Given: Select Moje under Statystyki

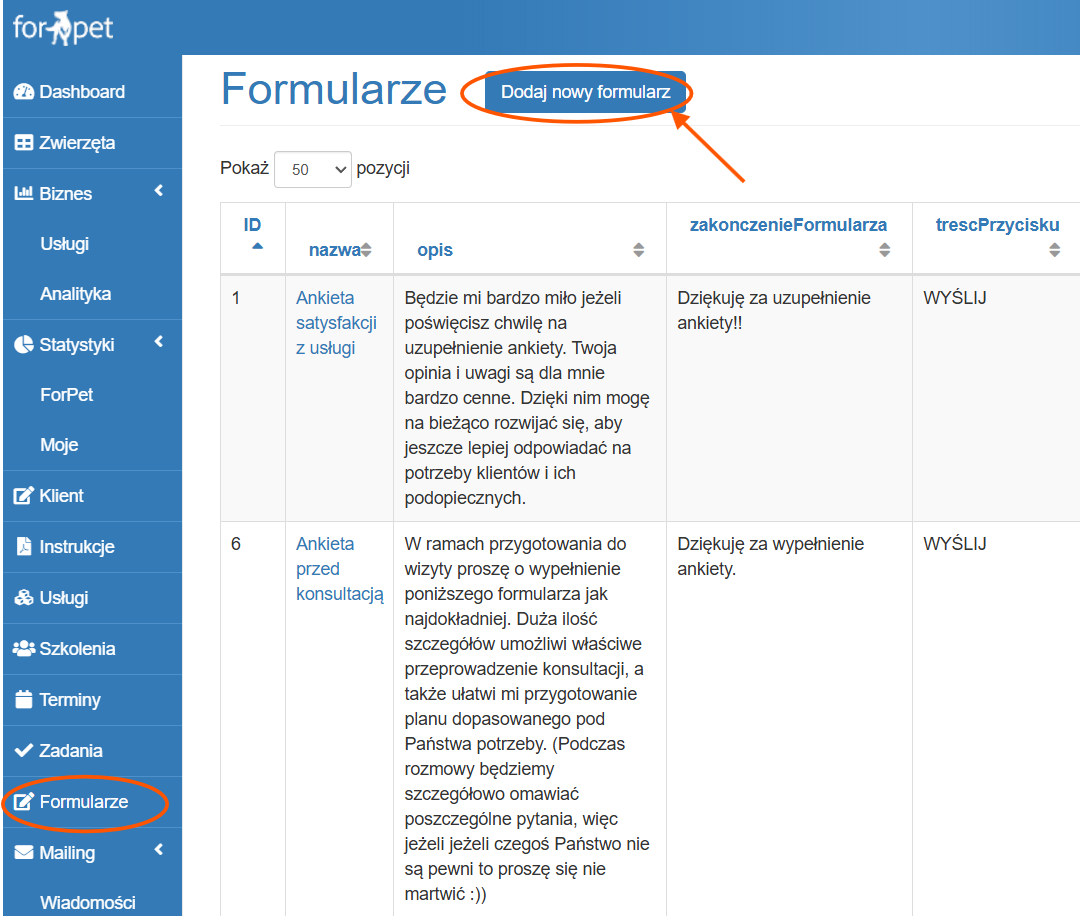Looking at the screenshot, I should (x=59, y=445).
